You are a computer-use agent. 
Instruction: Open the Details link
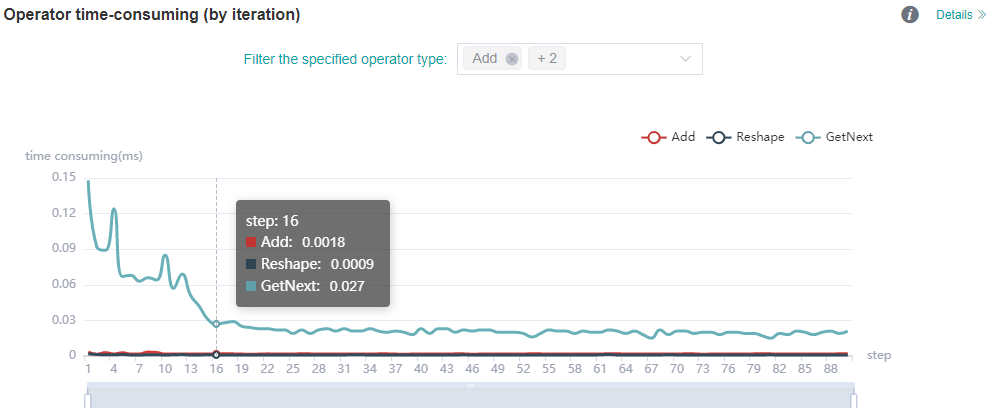960,15
